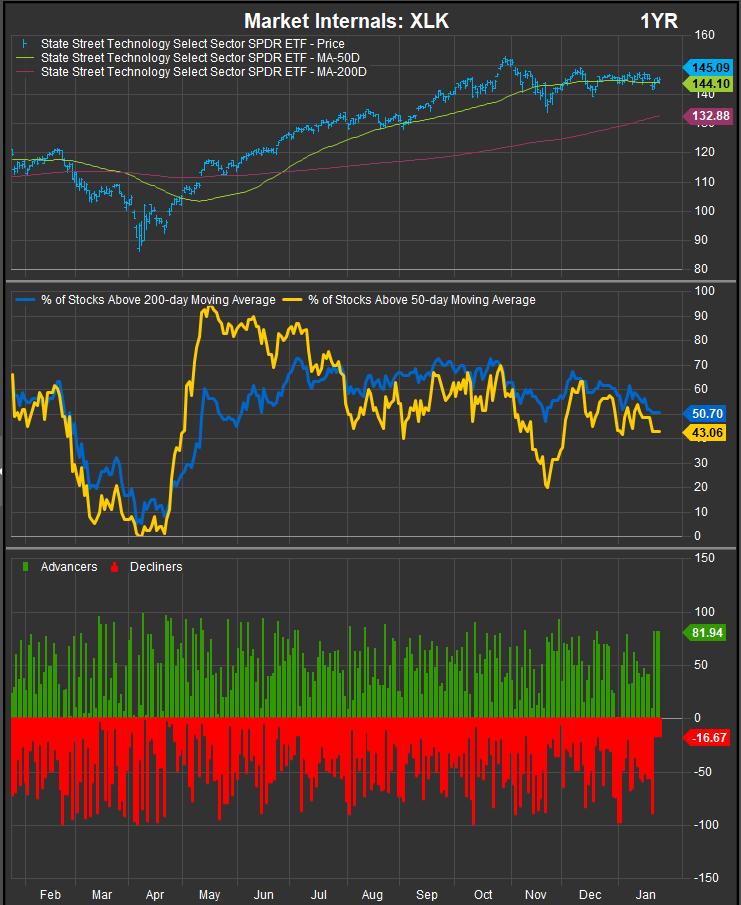
Task: Click the MA-50D legend line marker
Action: tap(24, 58)
